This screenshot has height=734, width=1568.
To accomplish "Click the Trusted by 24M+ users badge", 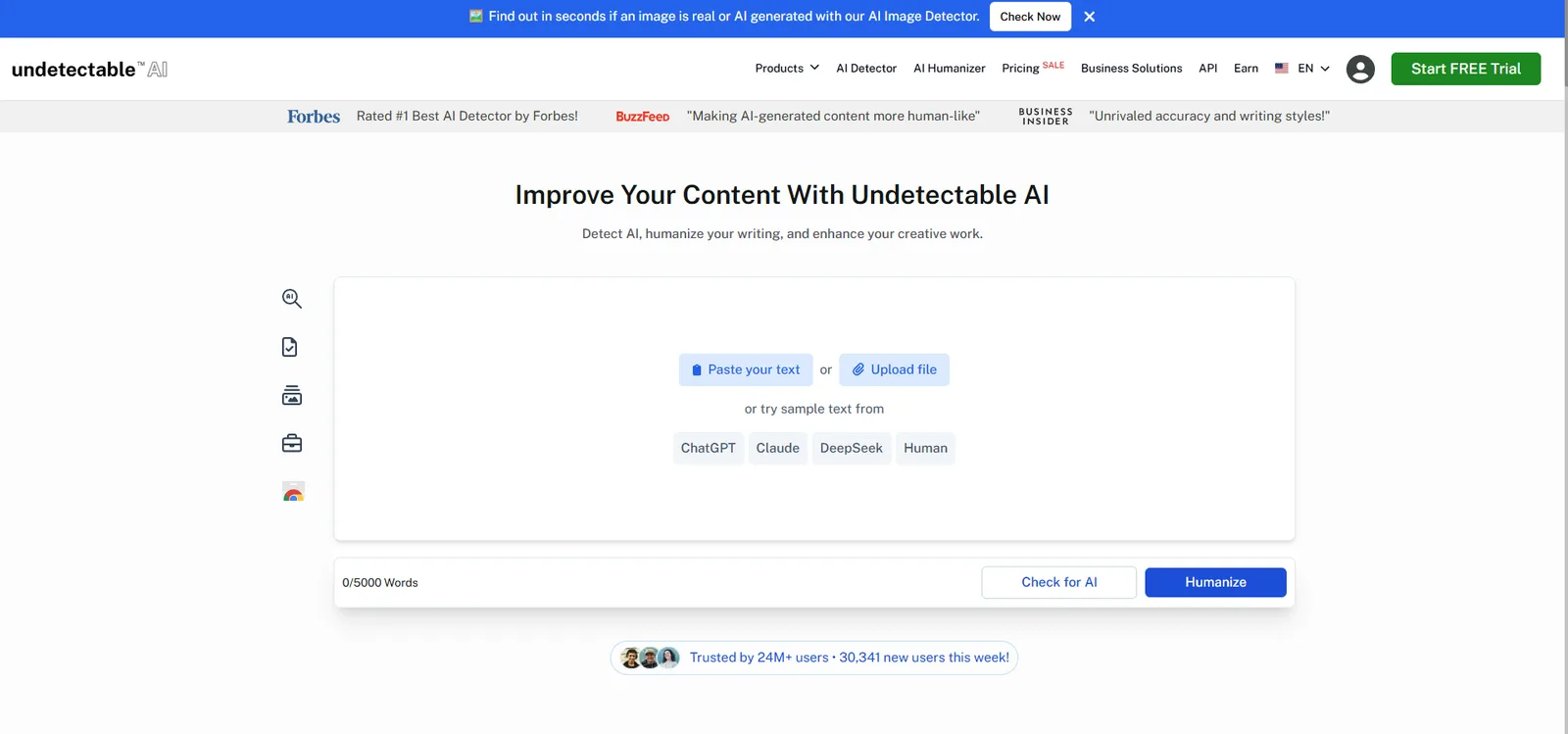I will 814,658.
